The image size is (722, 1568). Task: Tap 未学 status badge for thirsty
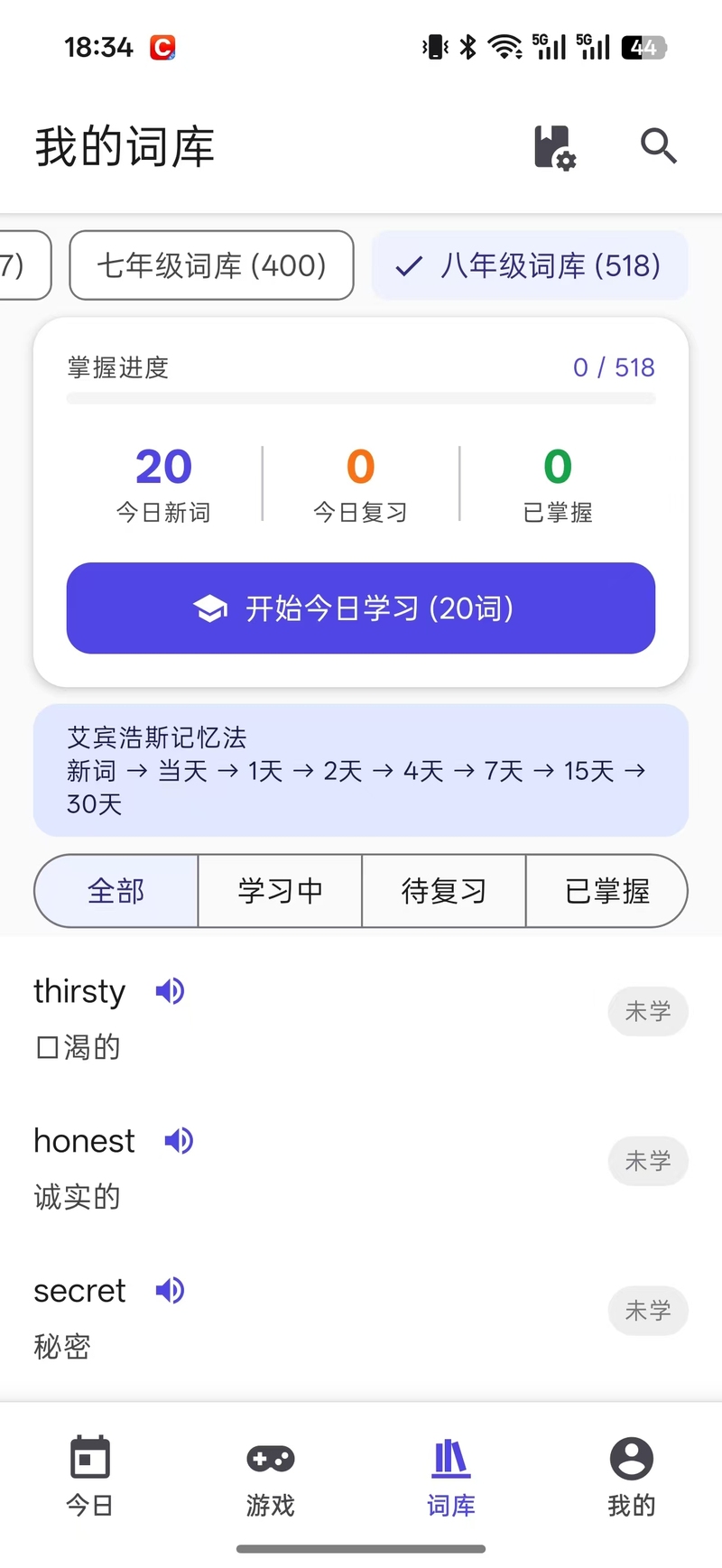pyautogui.click(x=647, y=1011)
